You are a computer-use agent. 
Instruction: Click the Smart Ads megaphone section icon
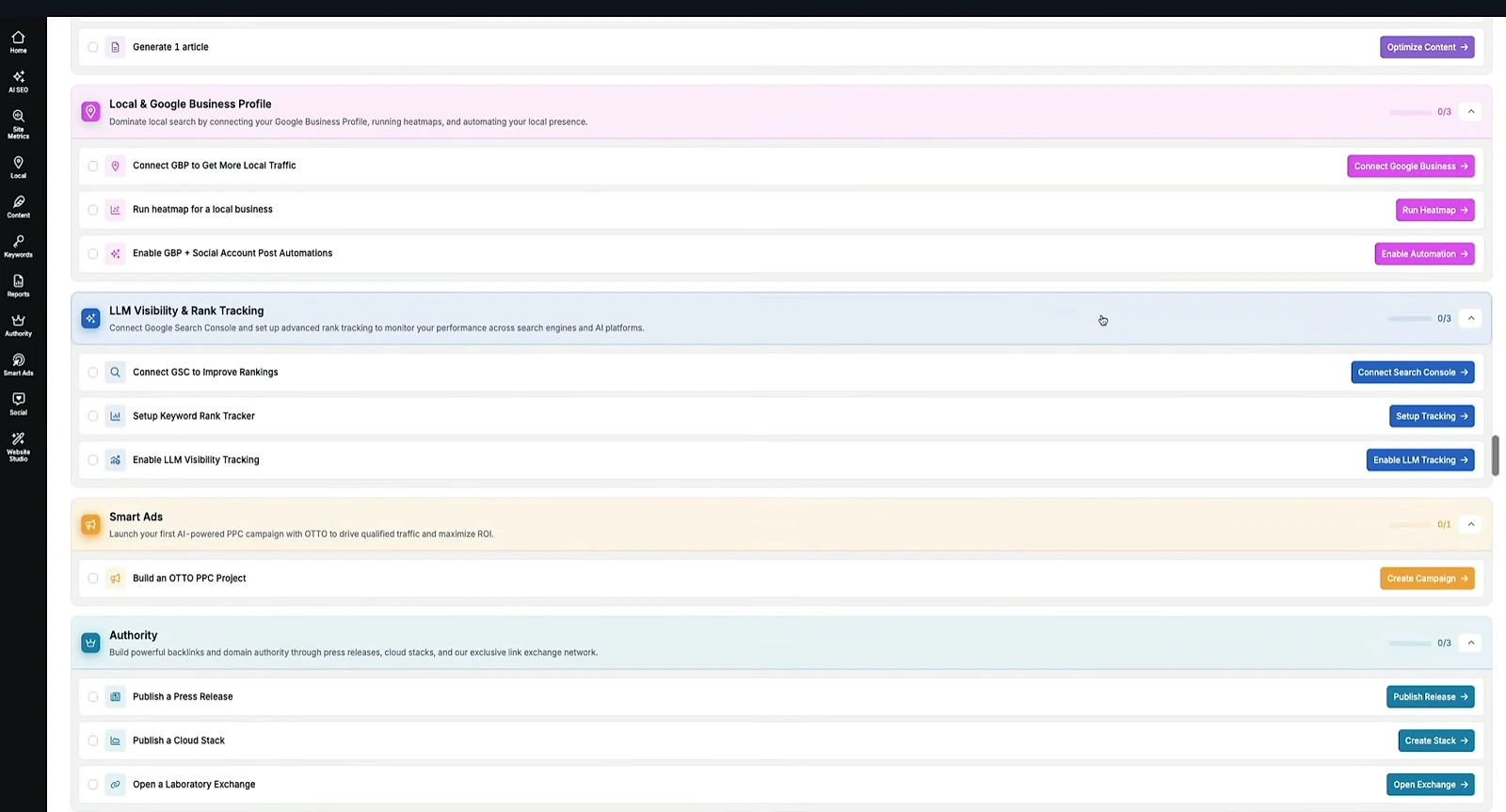tap(90, 525)
